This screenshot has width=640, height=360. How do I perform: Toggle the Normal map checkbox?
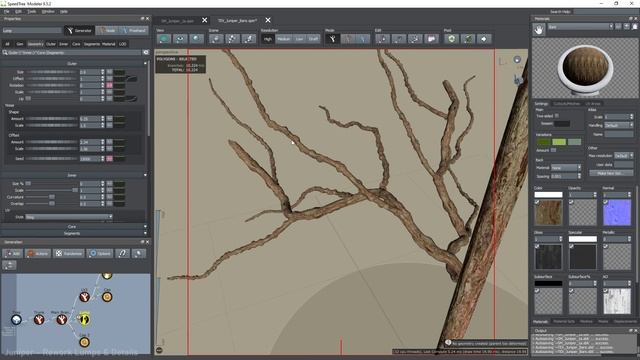coord(606,202)
